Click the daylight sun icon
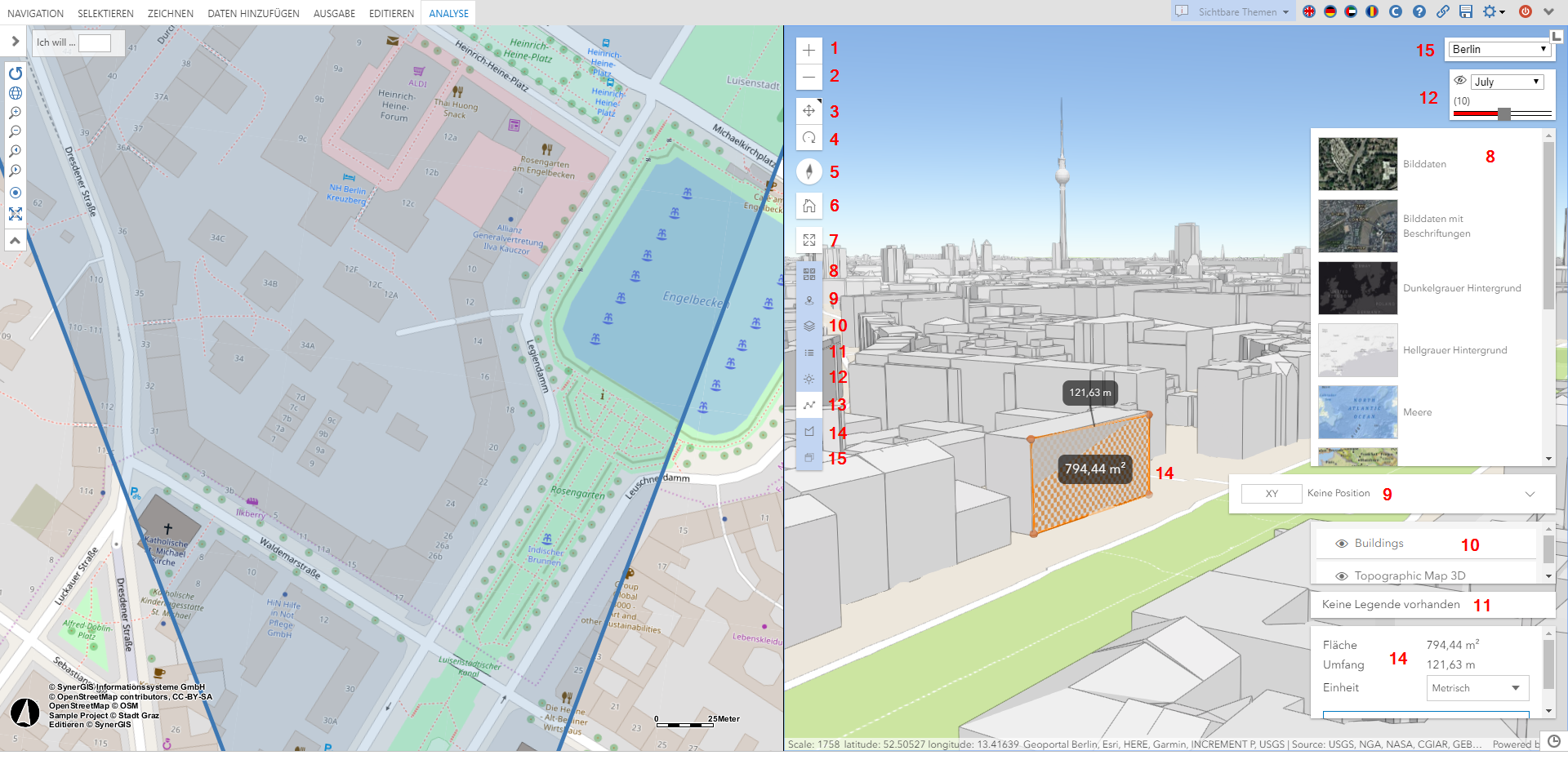1568x773 pixels. pos(808,378)
